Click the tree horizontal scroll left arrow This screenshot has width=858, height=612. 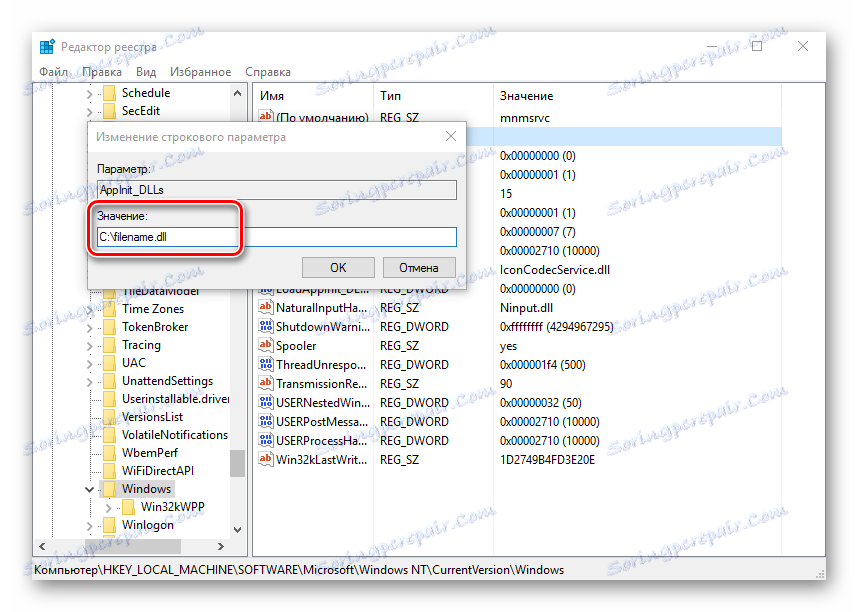coord(42,546)
